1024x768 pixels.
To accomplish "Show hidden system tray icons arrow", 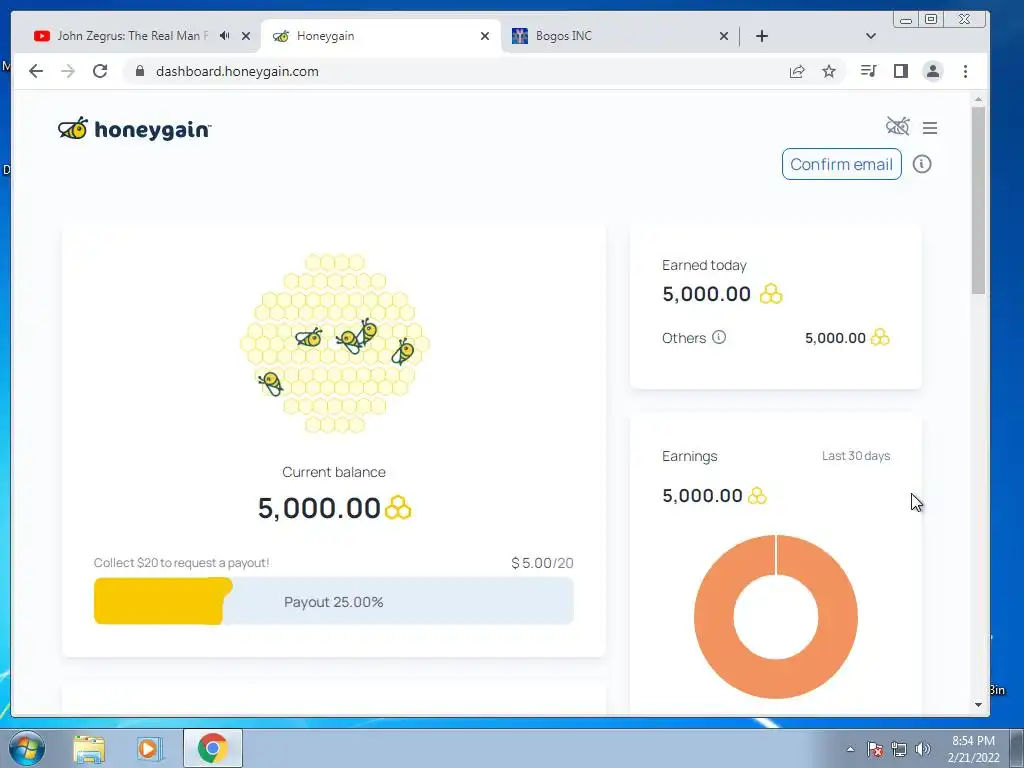I will 850,749.
